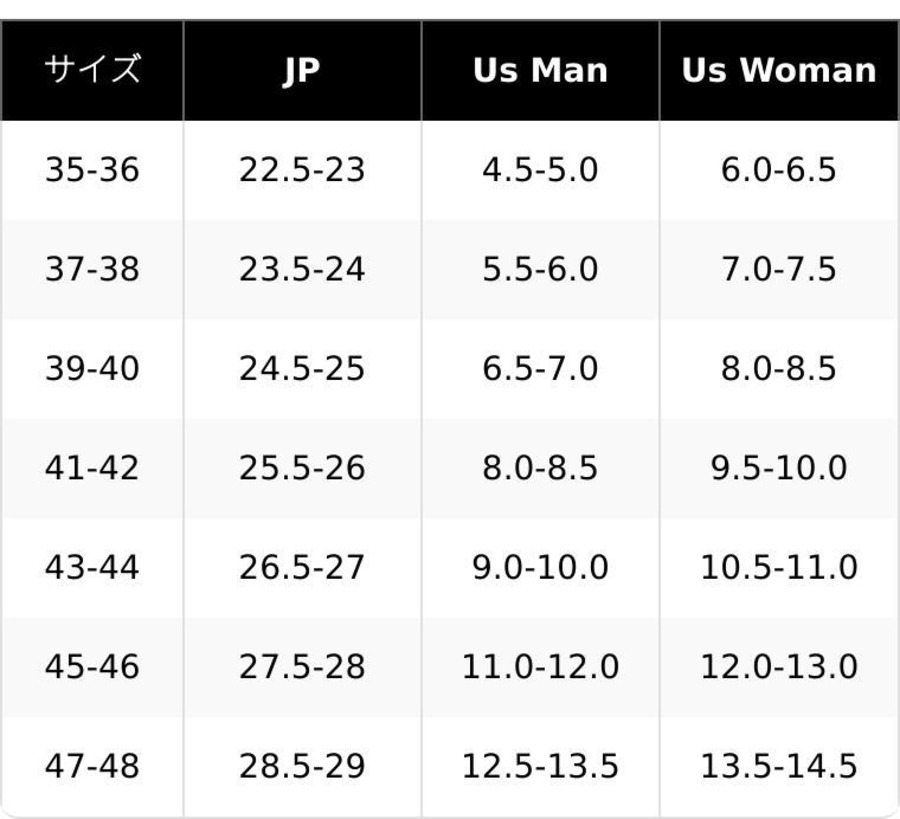Click Us Man value 9.0-10.0
900x819 pixels.
540,568
